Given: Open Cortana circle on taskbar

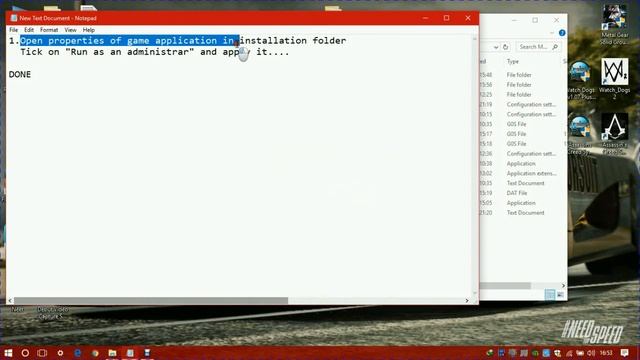Looking at the screenshot, I should click(25, 353).
